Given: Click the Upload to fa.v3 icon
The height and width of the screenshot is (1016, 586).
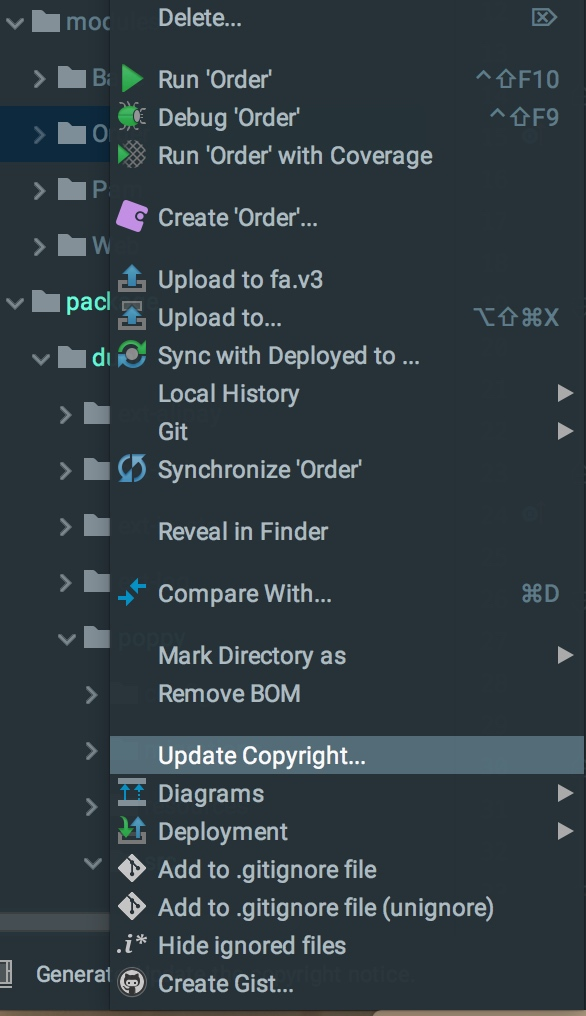Looking at the screenshot, I should (x=132, y=279).
